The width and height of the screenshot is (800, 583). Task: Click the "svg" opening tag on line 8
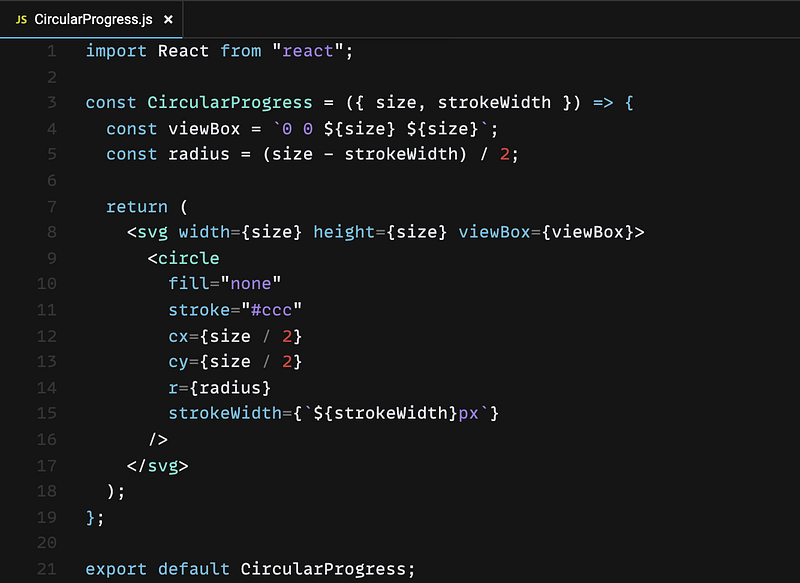pyautogui.click(x=153, y=232)
